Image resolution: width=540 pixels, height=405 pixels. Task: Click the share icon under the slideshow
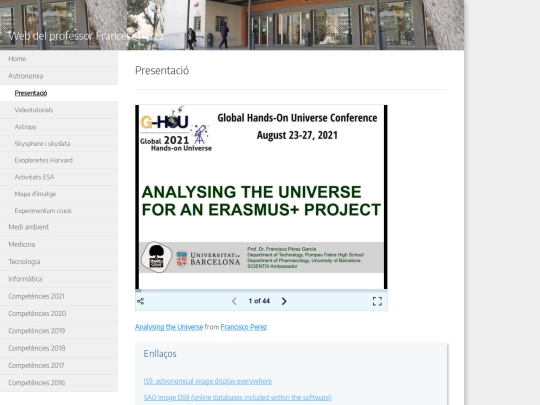(141, 301)
